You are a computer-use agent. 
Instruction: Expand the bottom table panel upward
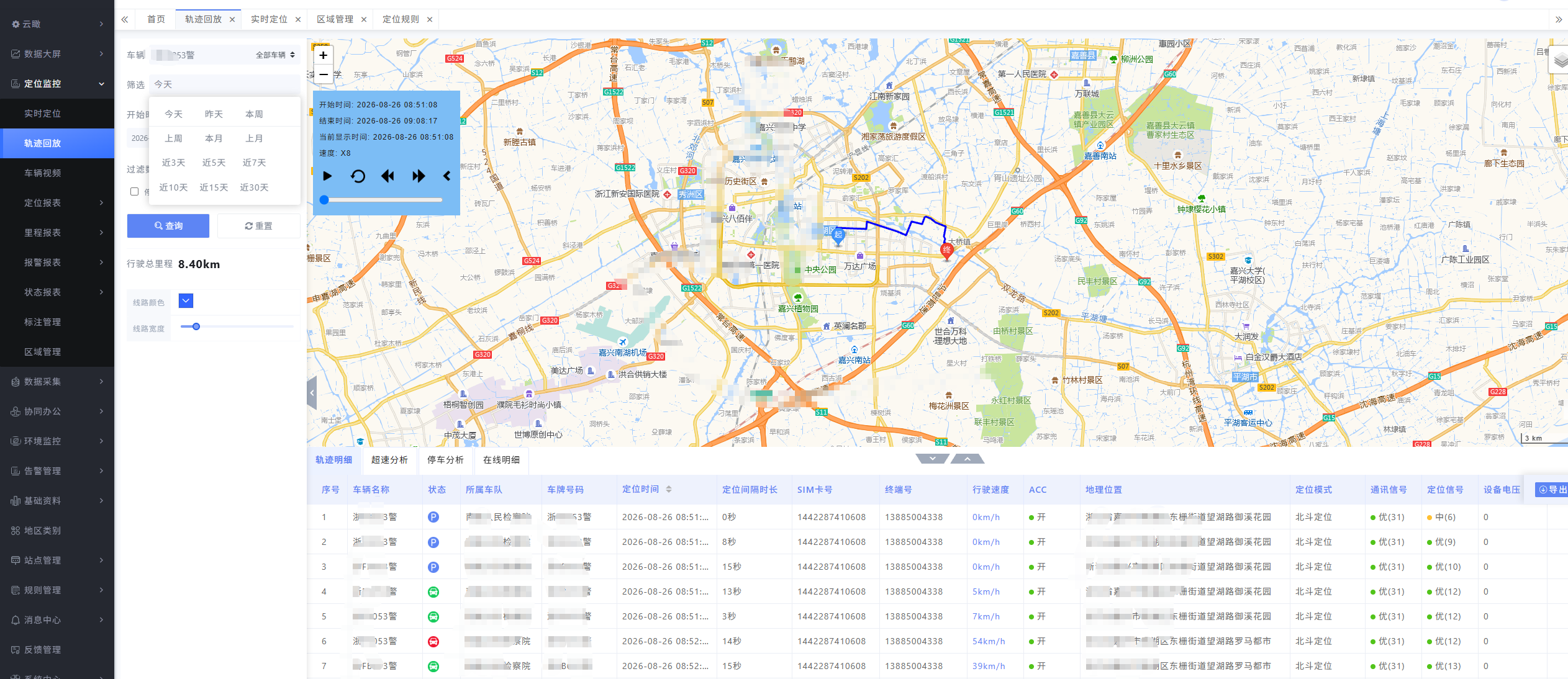pos(968,459)
